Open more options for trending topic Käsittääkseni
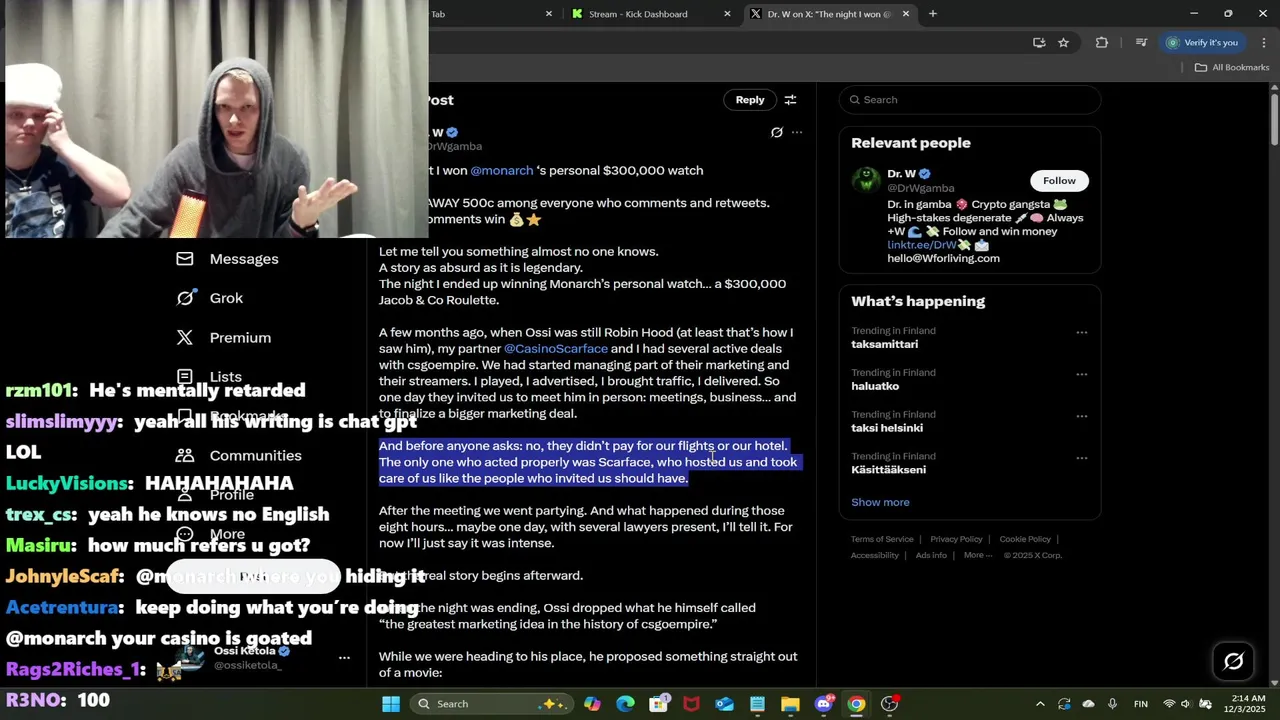The height and width of the screenshot is (720, 1280). [1082, 458]
